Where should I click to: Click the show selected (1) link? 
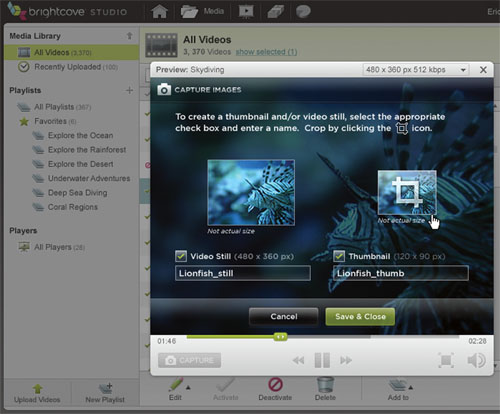click(x=266, y=52)
